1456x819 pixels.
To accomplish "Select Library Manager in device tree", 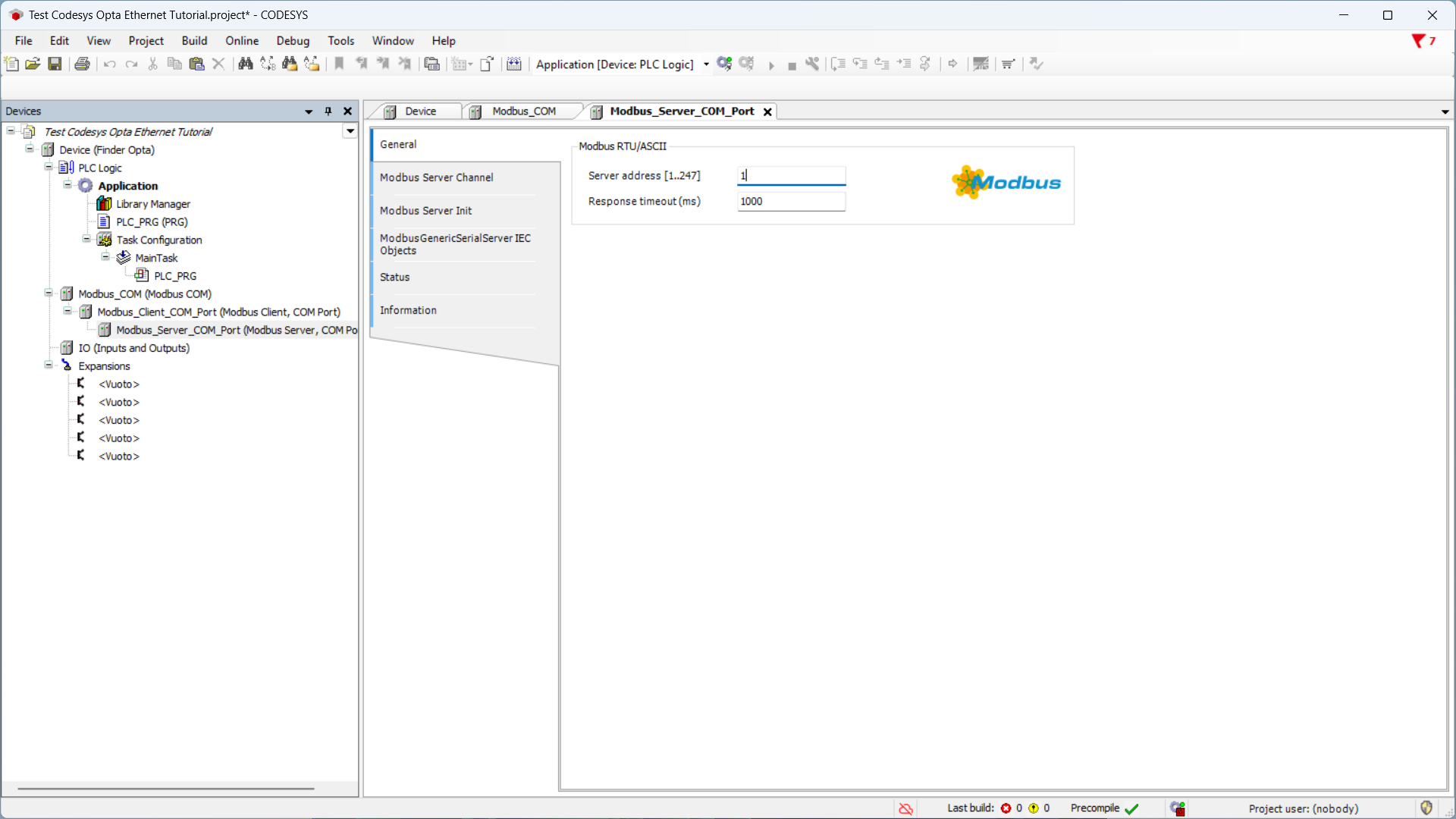I will [152, 204].
